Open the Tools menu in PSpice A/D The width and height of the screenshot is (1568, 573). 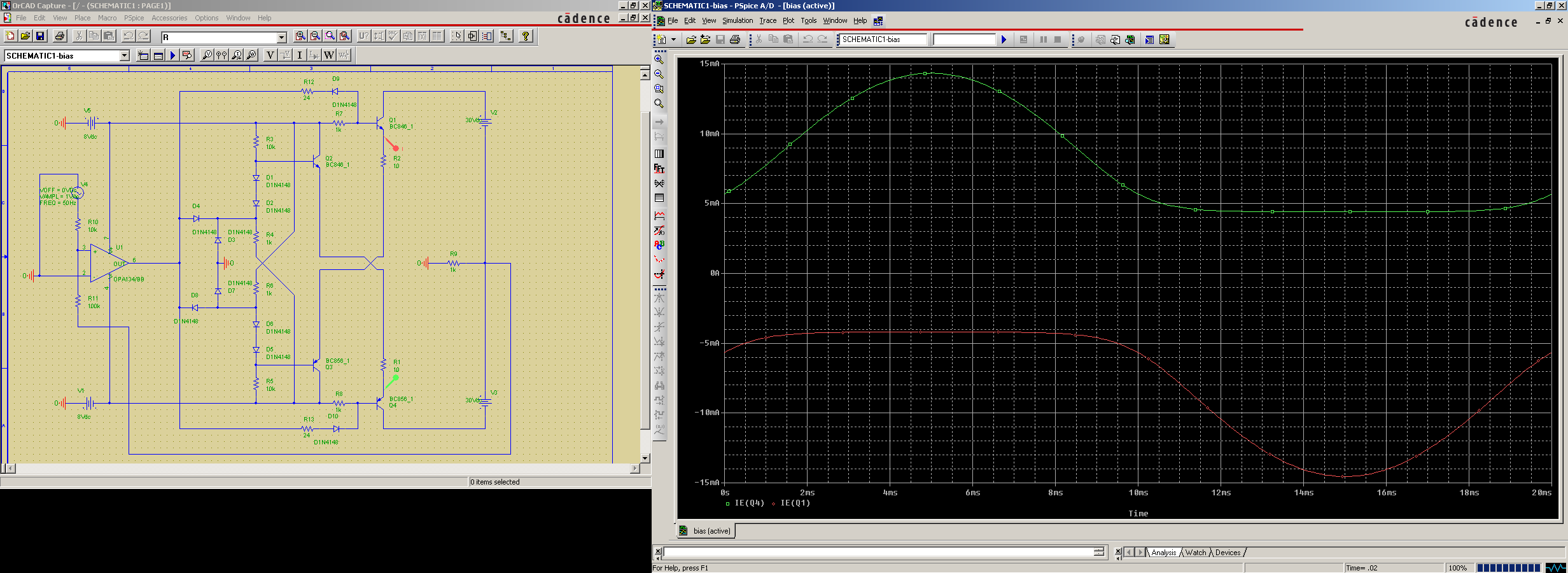809,20
